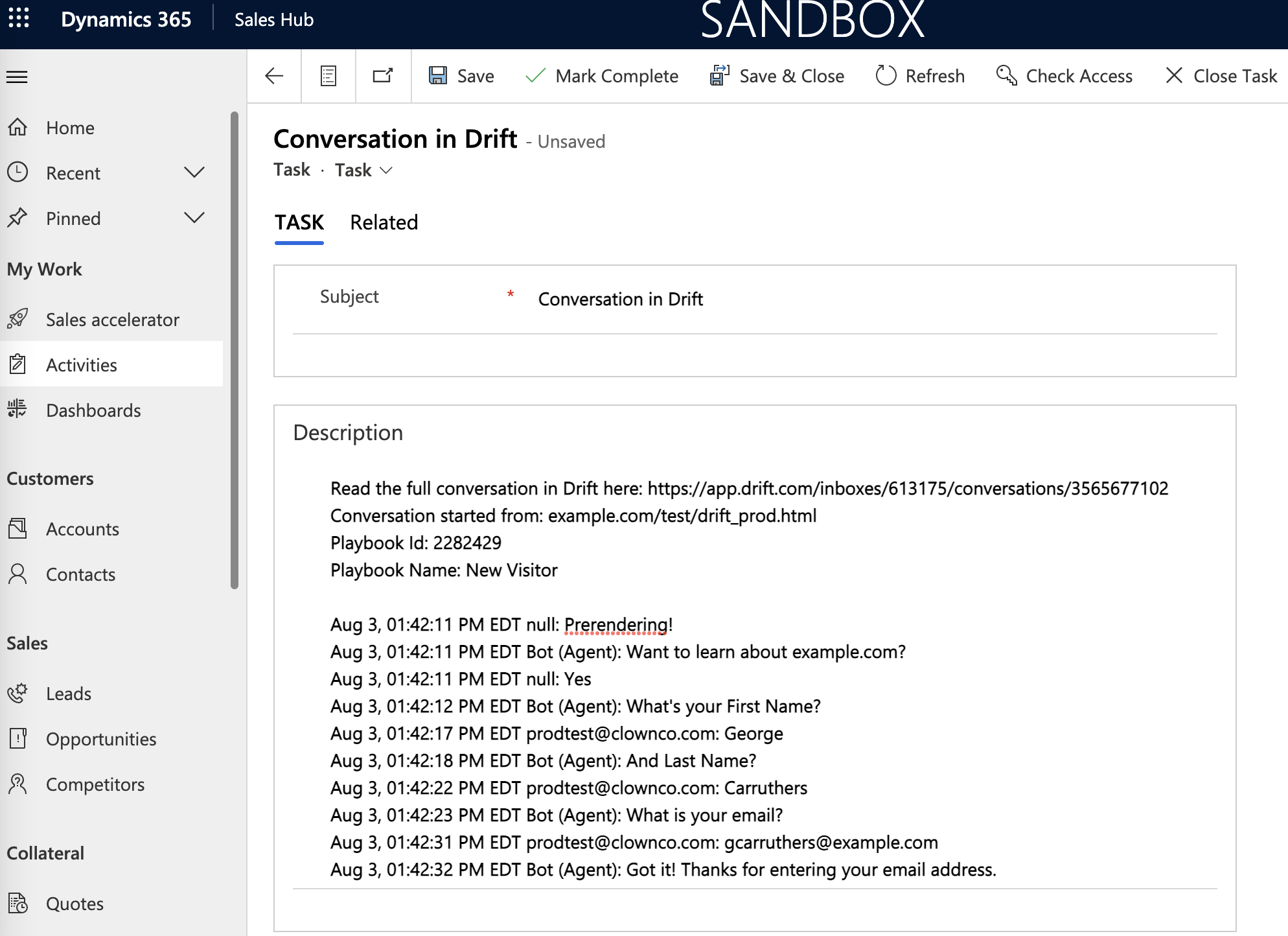Go to Home in sidebar
1288x936 pixels.
pos(111,128)
